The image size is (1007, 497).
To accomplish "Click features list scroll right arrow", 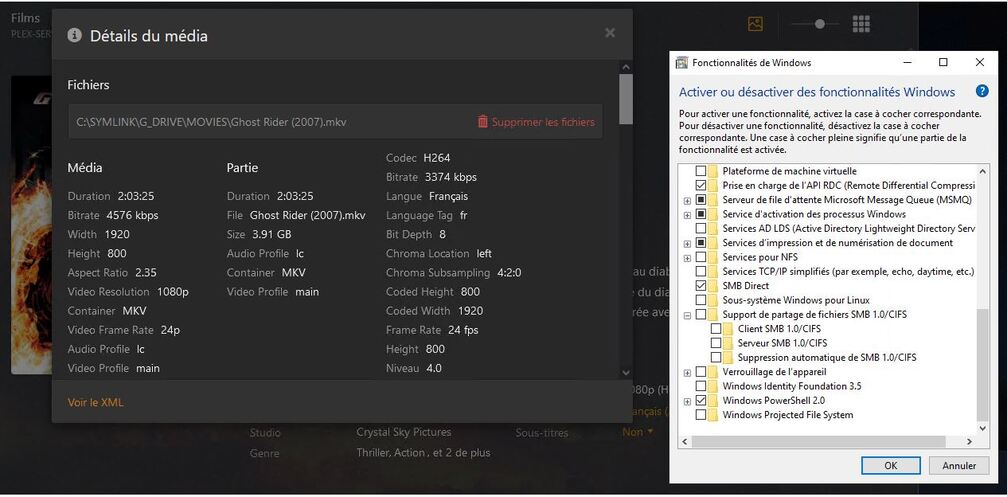I will [970, 442].
